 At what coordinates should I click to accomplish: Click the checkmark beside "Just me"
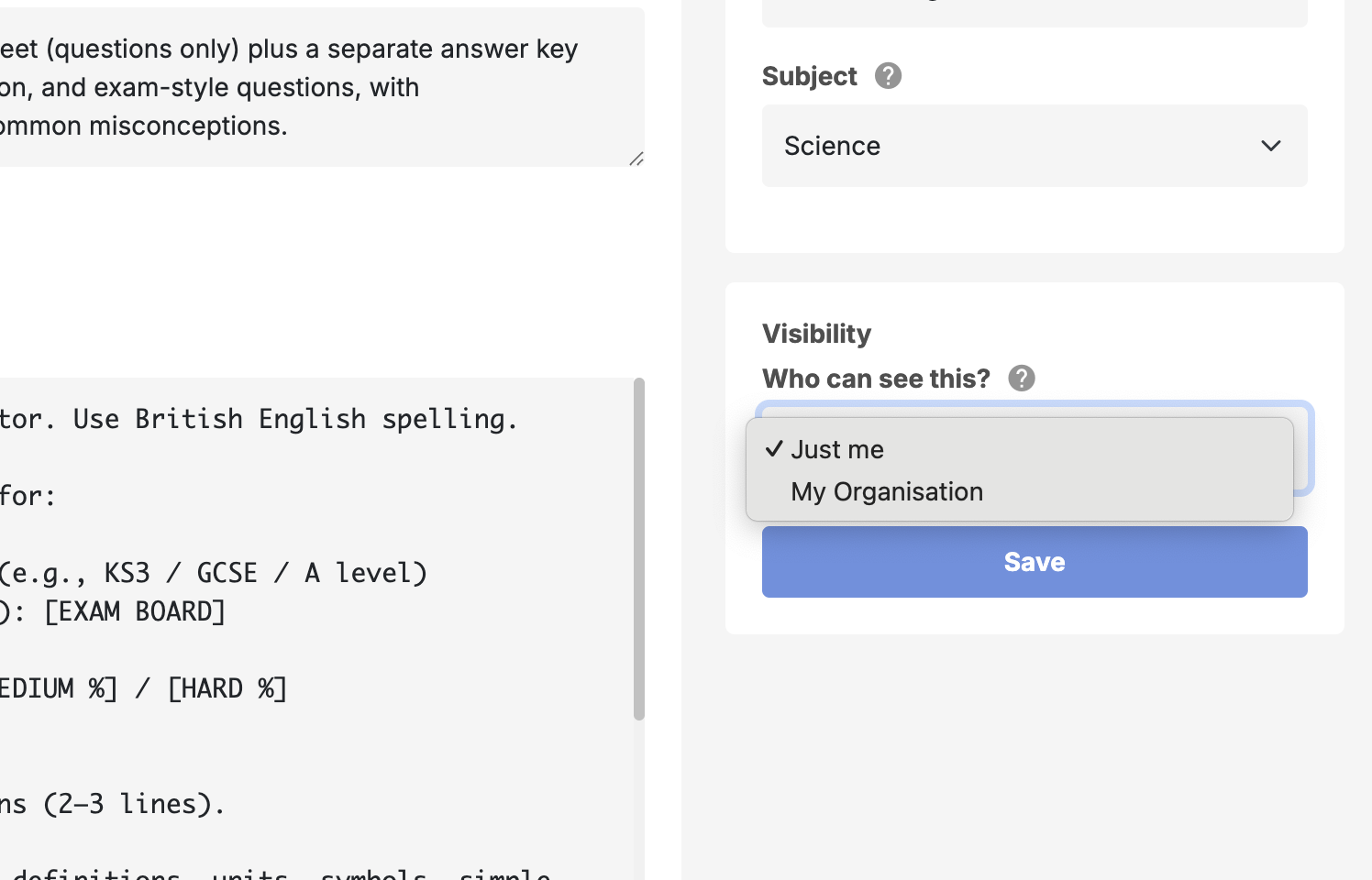pos(775,448)
